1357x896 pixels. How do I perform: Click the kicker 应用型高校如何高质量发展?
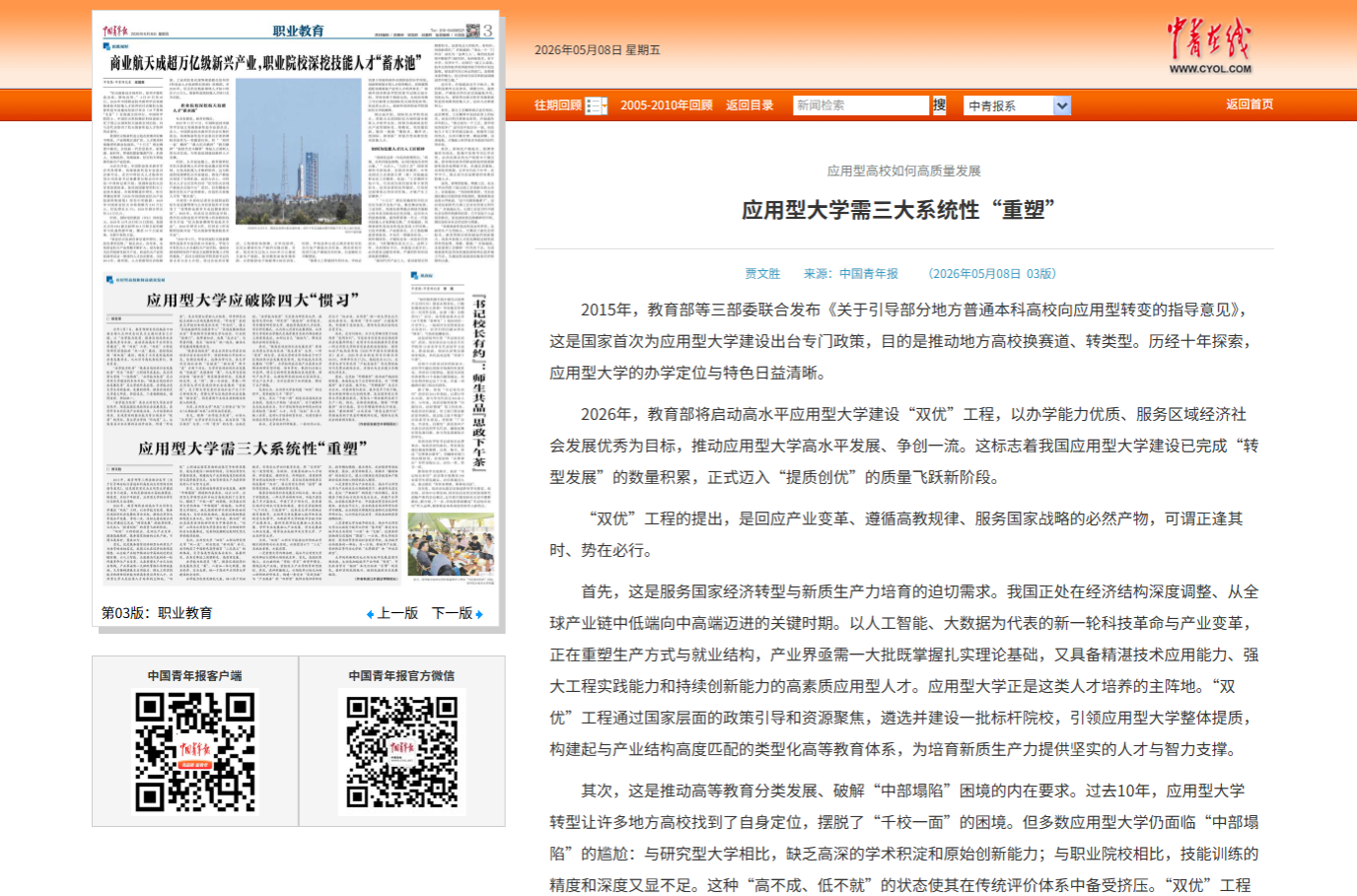click(x=904, y=171)
